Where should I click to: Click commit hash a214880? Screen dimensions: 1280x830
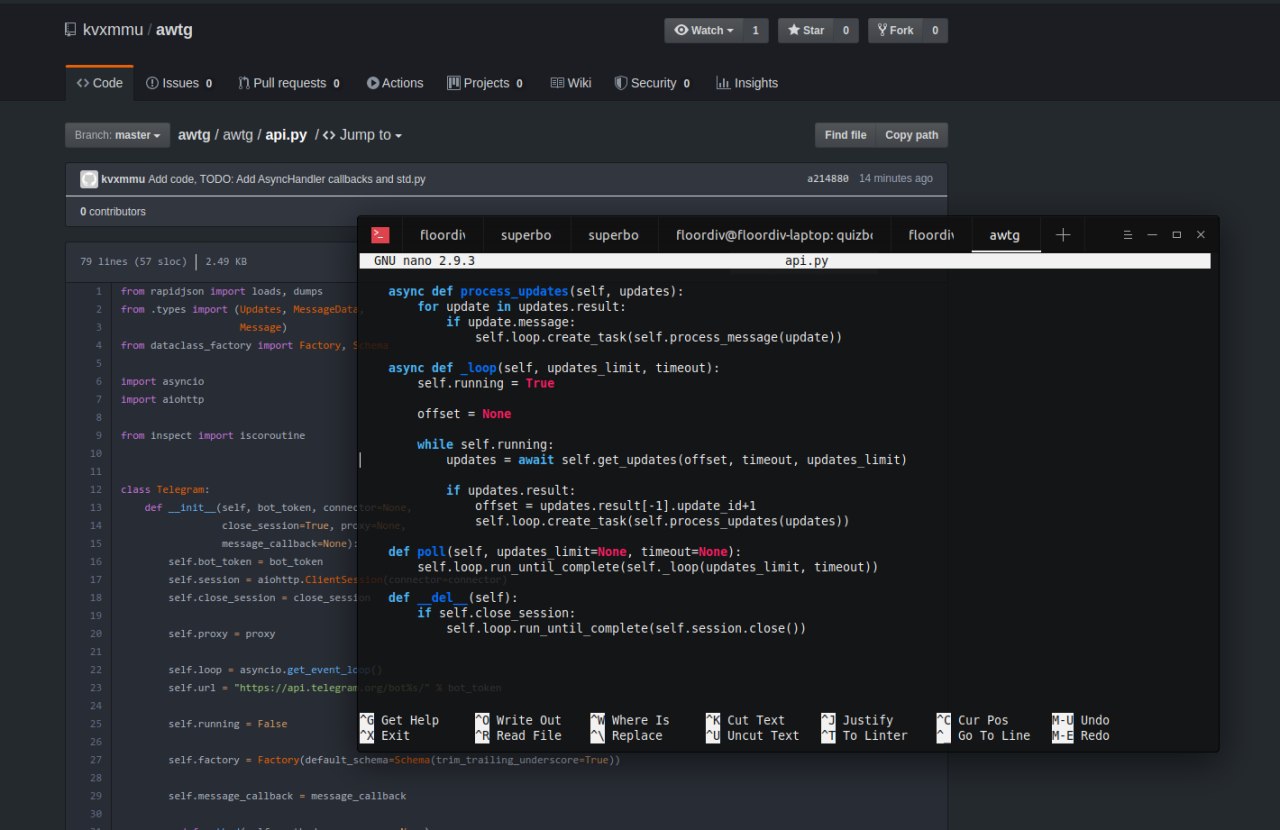point(828,179)
